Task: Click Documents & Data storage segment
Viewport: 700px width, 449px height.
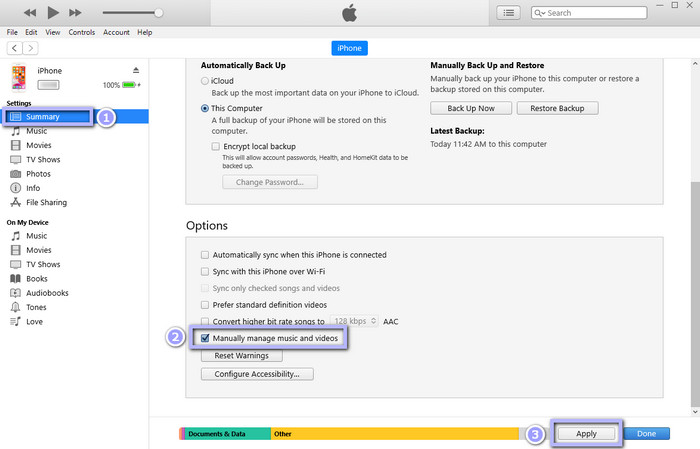Action: click(x=228, y=434)
